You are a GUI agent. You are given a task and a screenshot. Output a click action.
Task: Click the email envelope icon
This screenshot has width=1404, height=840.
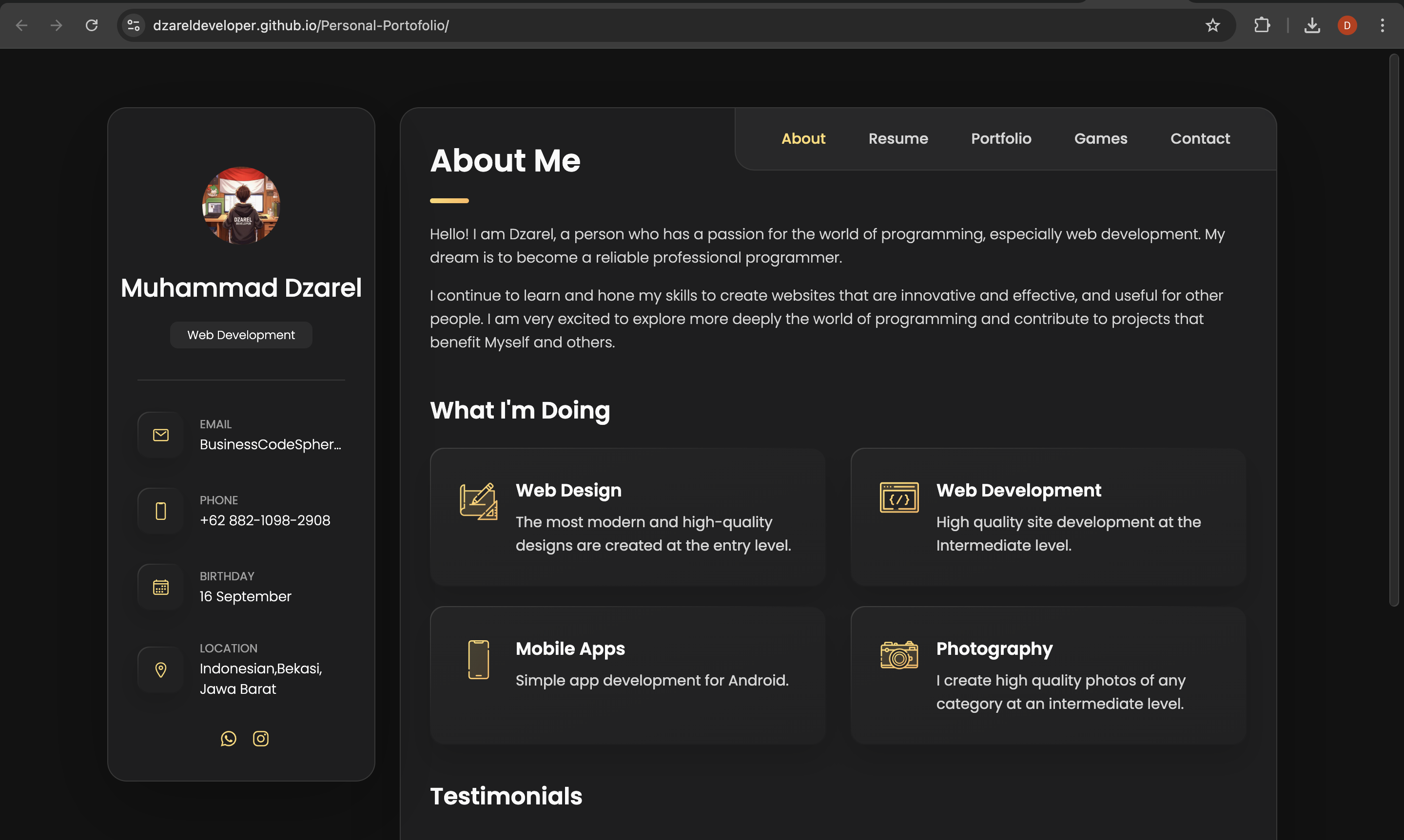click(x=161, y=435)
